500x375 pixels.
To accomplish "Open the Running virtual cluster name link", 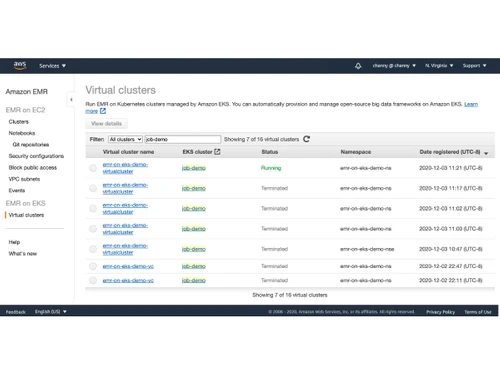I will tap(125, 168).
